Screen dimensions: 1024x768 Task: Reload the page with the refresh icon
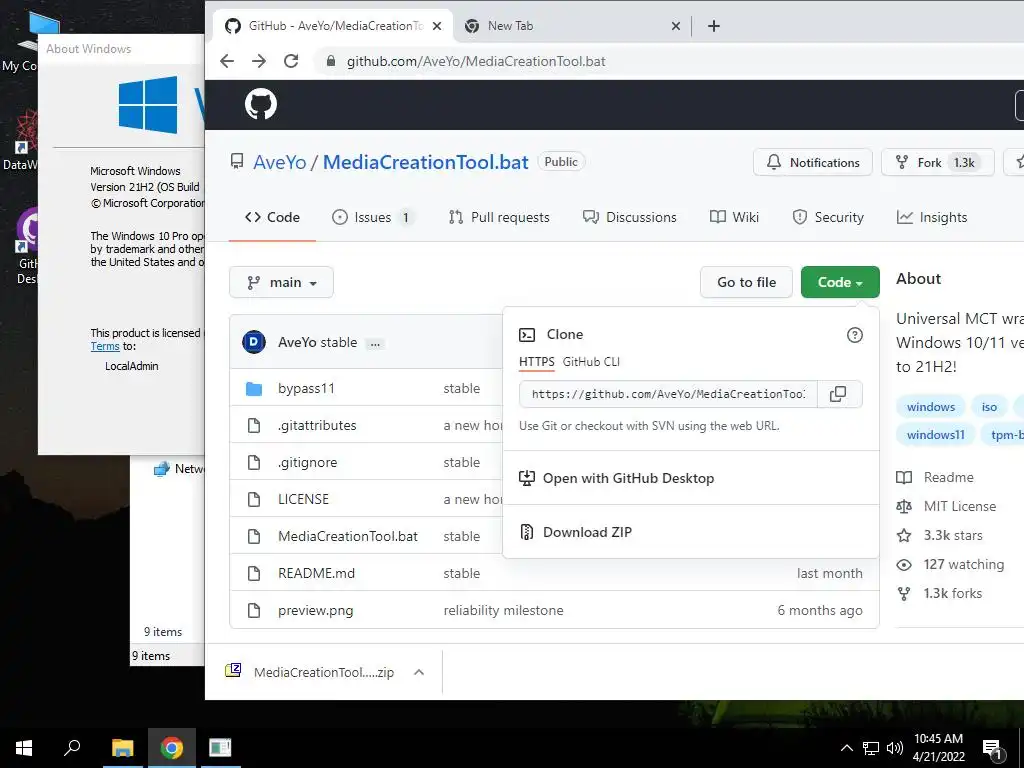[x=291, y=61]
